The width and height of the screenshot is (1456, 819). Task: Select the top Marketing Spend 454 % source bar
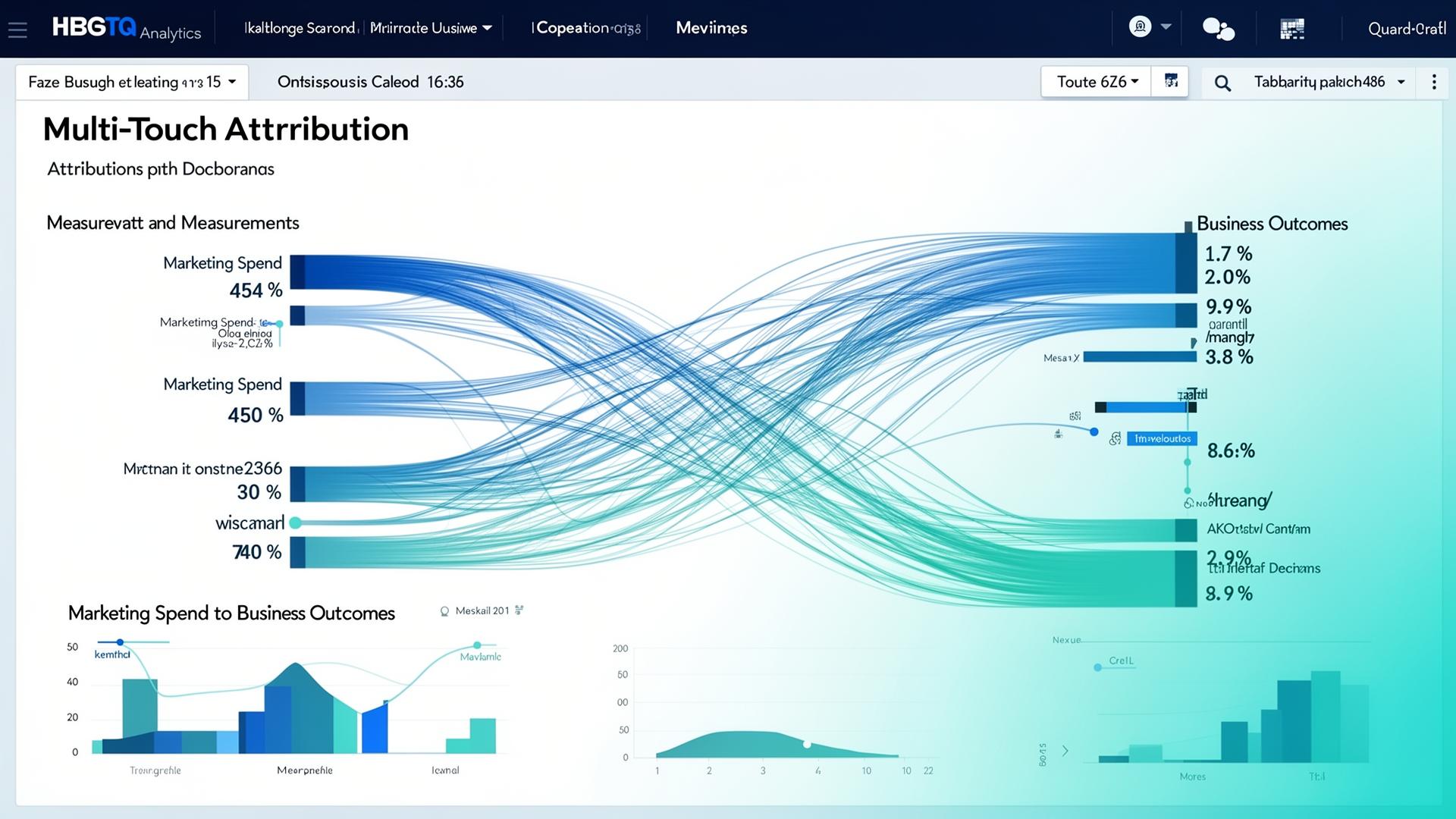pos(297,272)
